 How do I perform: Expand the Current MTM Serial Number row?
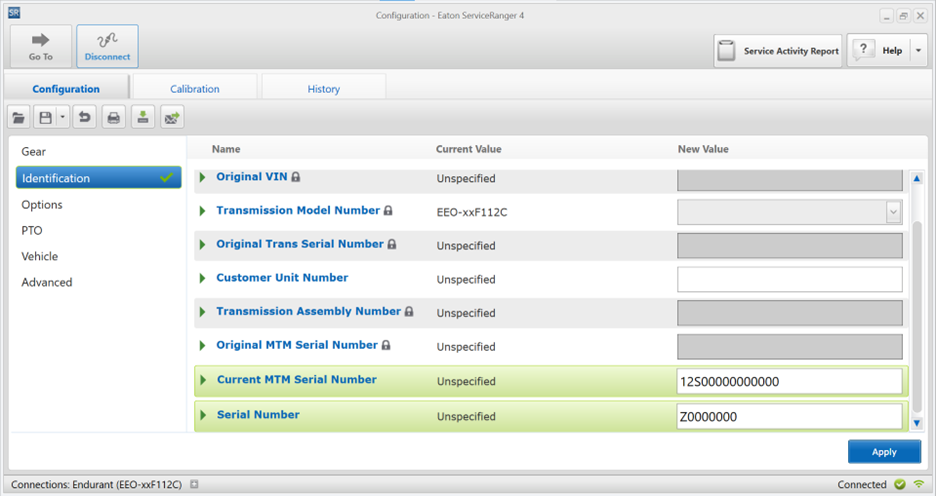(x=203, y=380)
